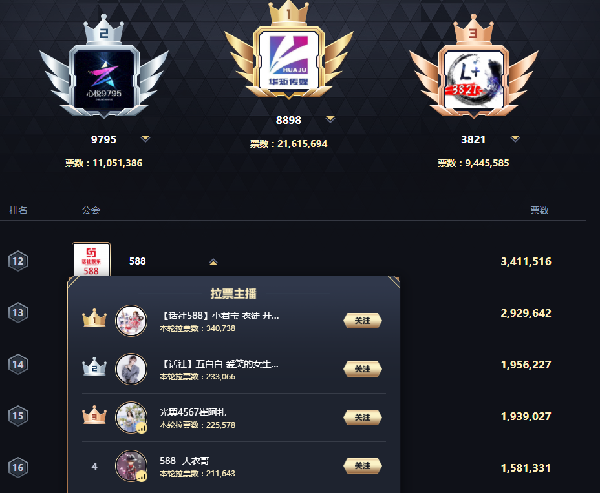
Task: Collapse the 588 guild streamer panel
Action: pos(213,262)
